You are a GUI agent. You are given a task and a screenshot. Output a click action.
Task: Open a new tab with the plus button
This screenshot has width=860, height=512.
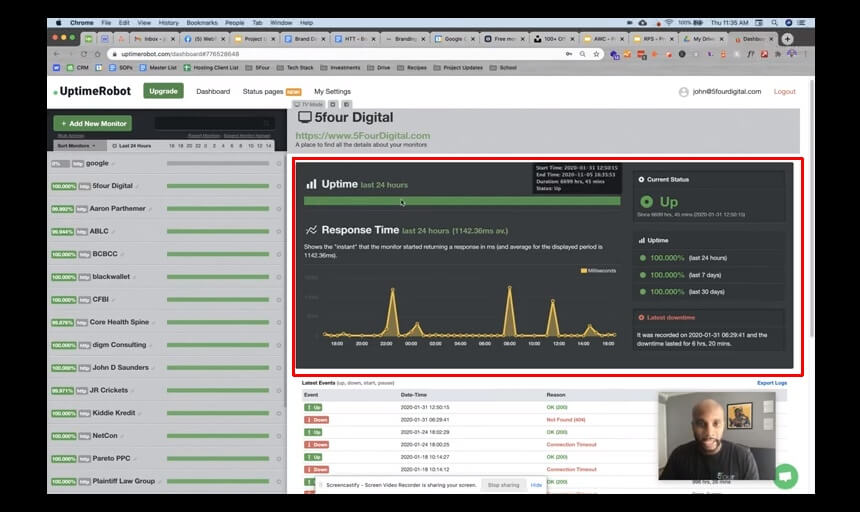pos(787,39)
